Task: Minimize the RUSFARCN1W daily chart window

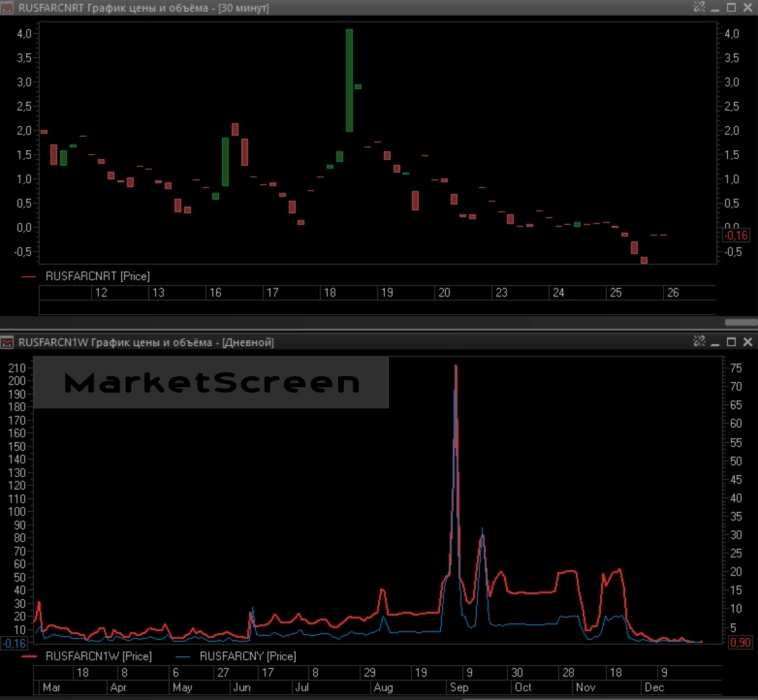Action: coord(715,342)
